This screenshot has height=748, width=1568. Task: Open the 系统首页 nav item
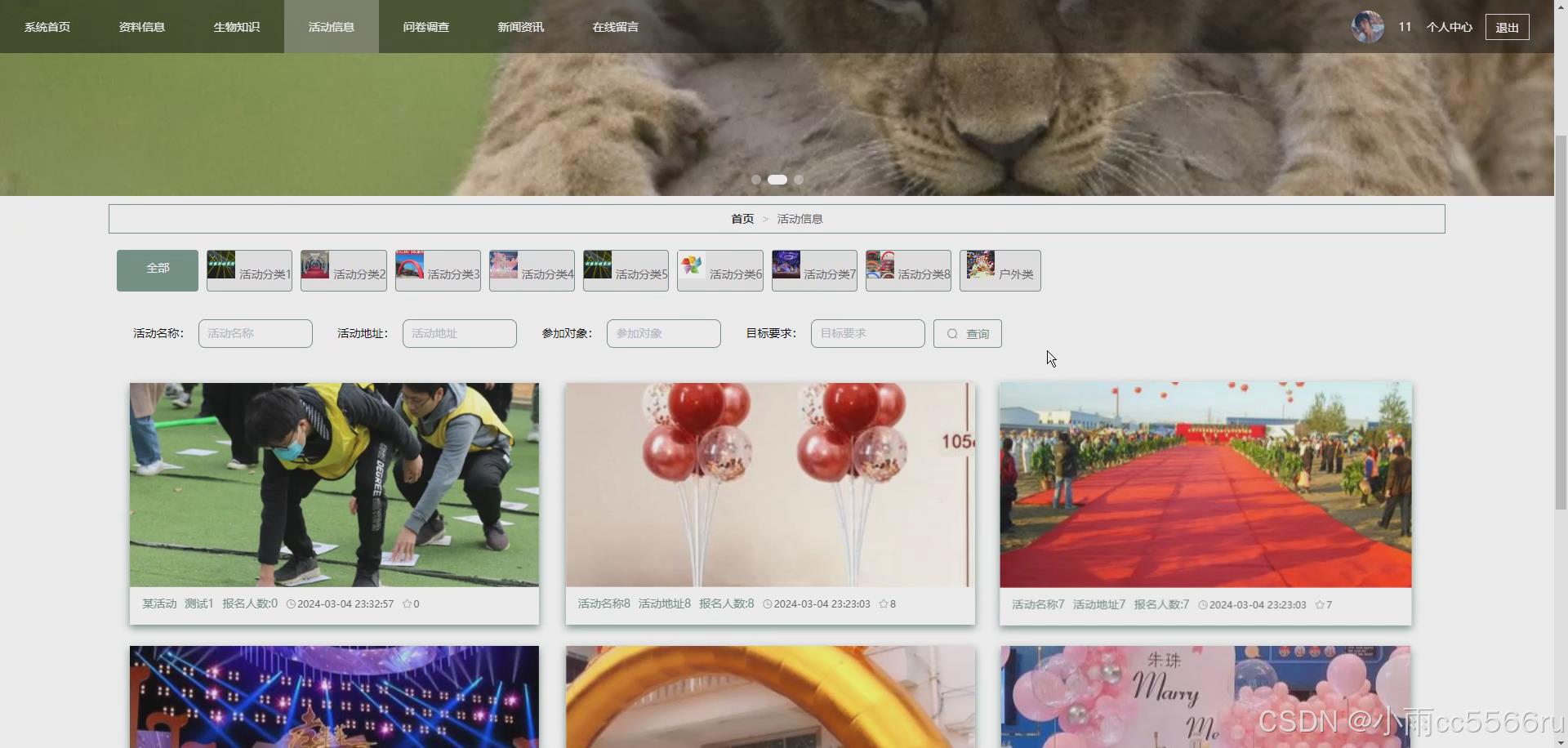point(47,27)
